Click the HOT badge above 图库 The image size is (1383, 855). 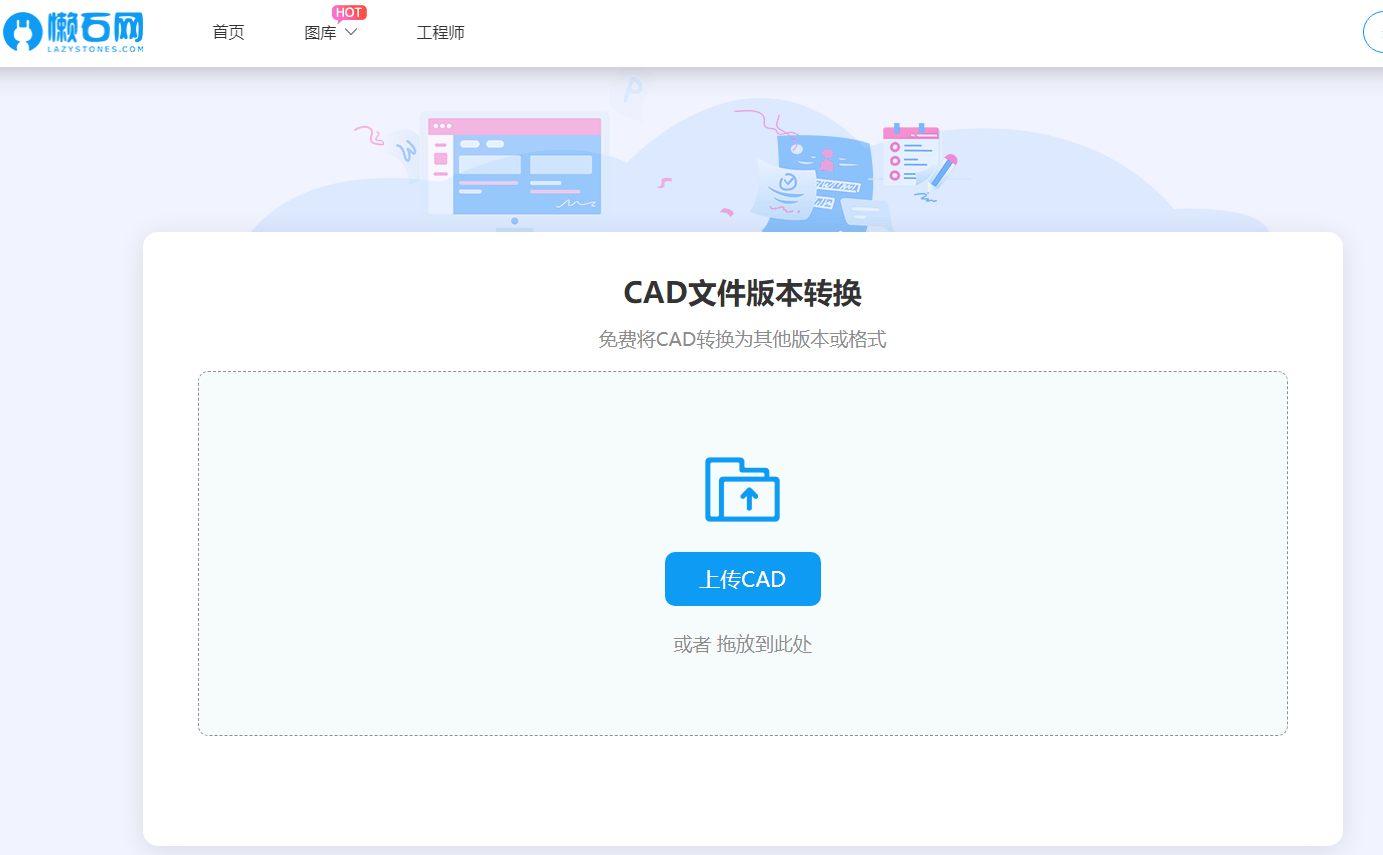tap(347, 12)
